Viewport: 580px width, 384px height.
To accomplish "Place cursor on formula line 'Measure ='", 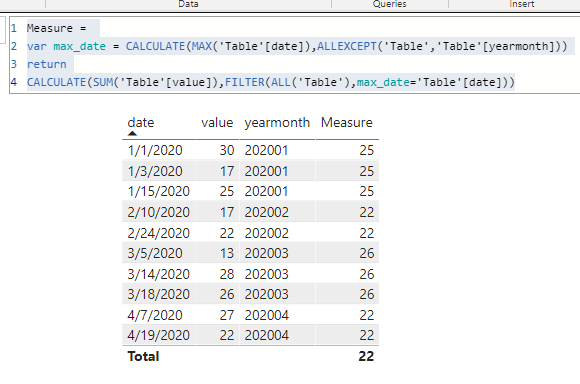I will (x=56, y=28).
